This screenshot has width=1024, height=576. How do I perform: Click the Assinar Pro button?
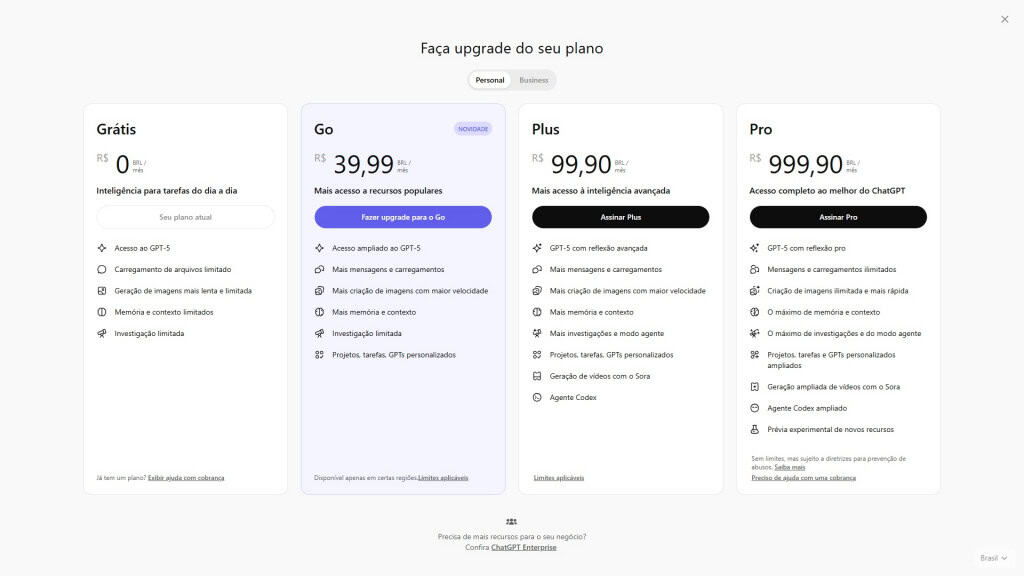pyautogui.click(x=838, y=216)
